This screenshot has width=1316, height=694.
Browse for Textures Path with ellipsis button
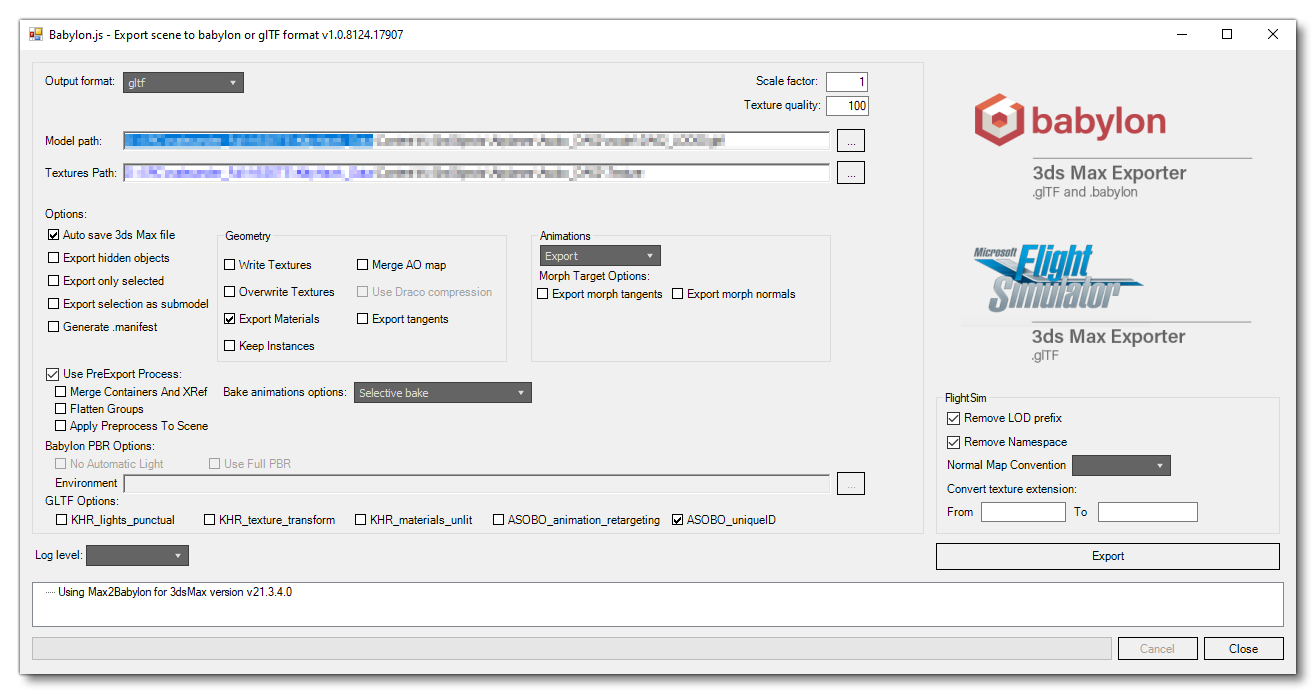[x=850, y=173]
